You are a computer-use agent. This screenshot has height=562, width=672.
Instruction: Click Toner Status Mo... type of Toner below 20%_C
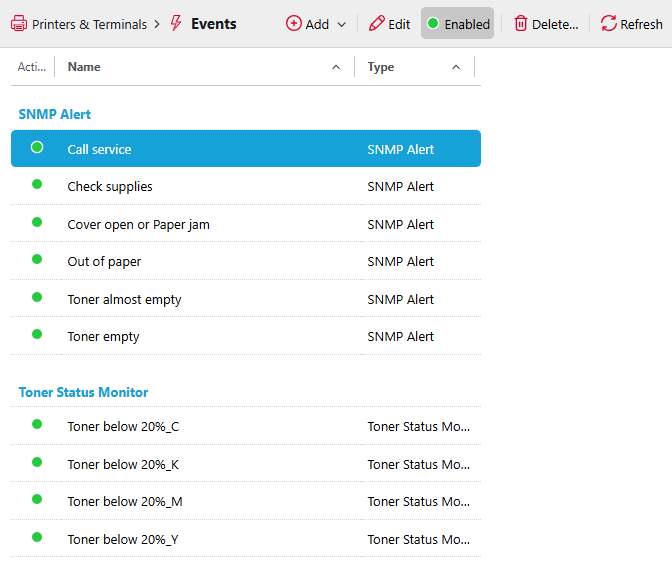point(419,427)
